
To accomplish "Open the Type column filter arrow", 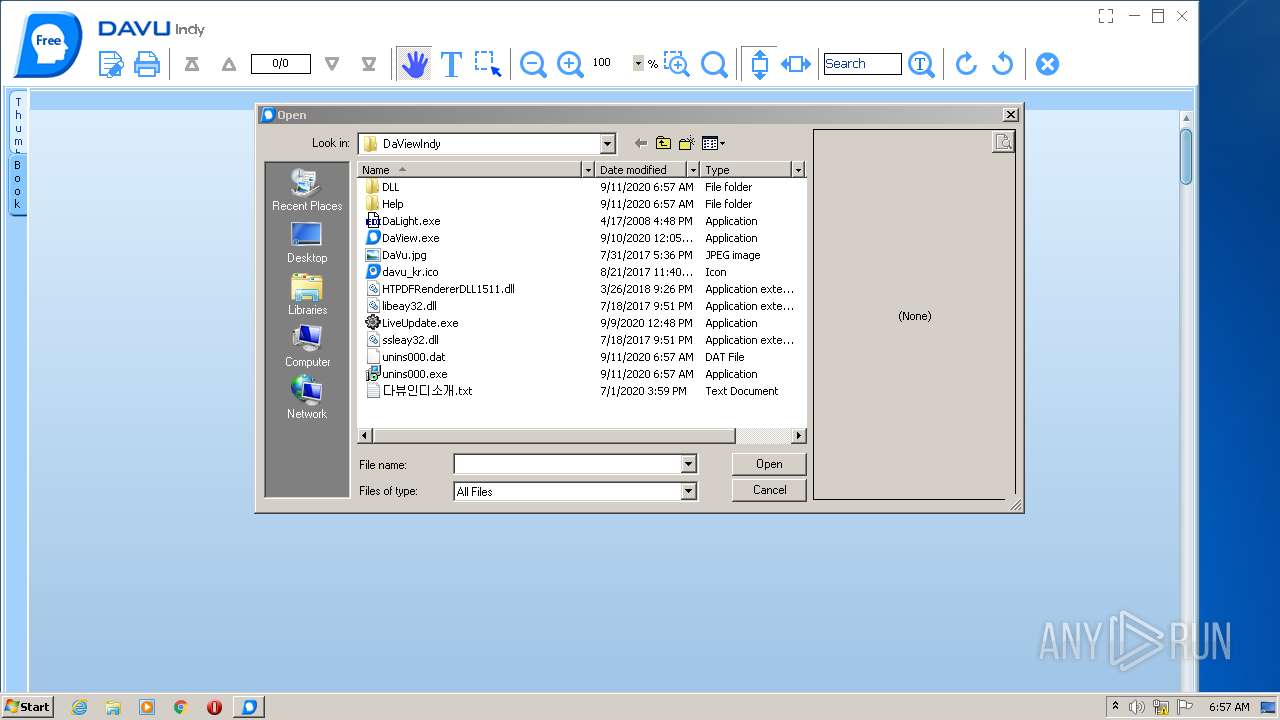I will pos(798,170).
